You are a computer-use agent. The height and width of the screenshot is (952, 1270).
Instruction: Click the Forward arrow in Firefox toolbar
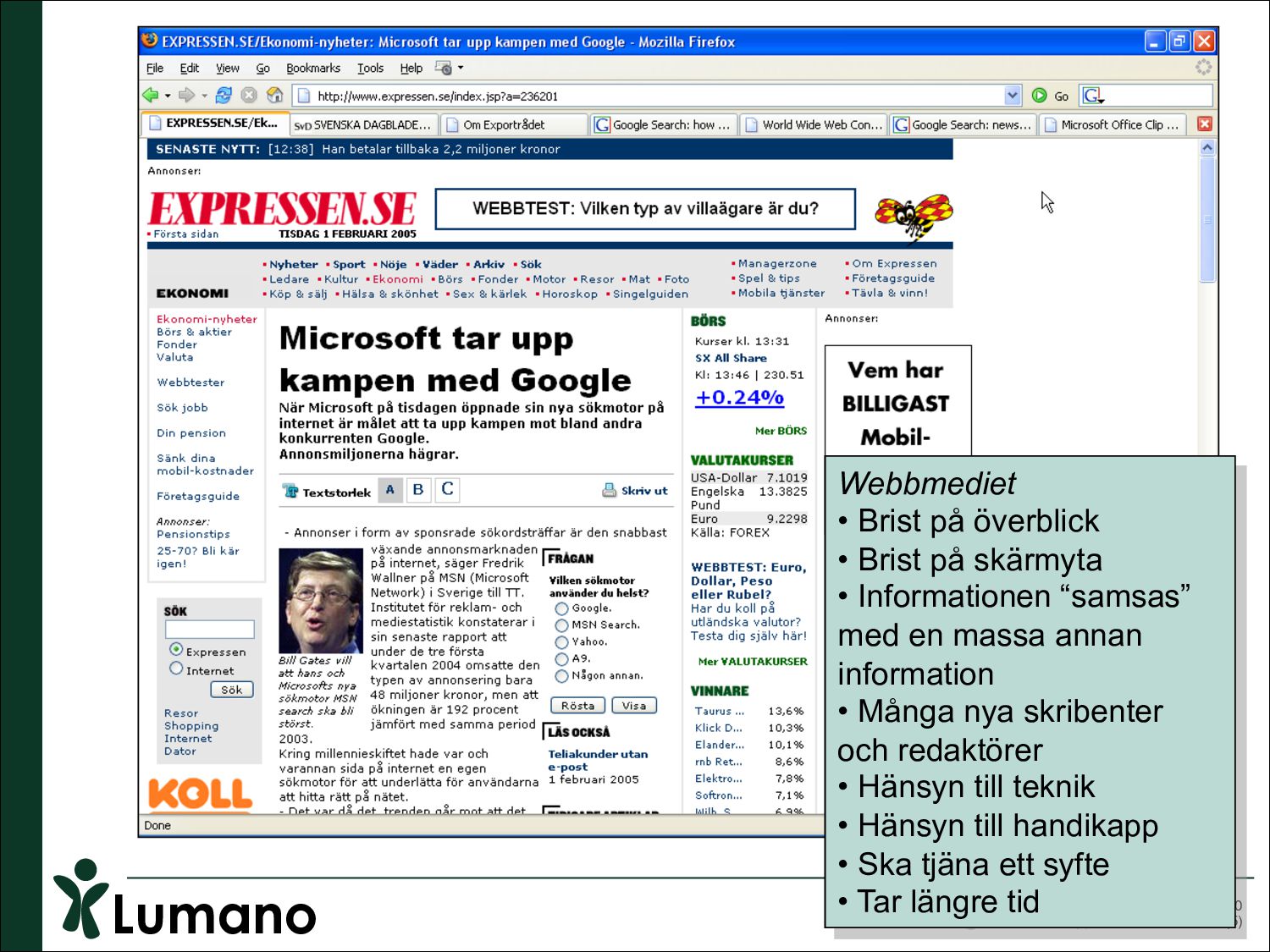pyautogui.click(x=187, y=96)
